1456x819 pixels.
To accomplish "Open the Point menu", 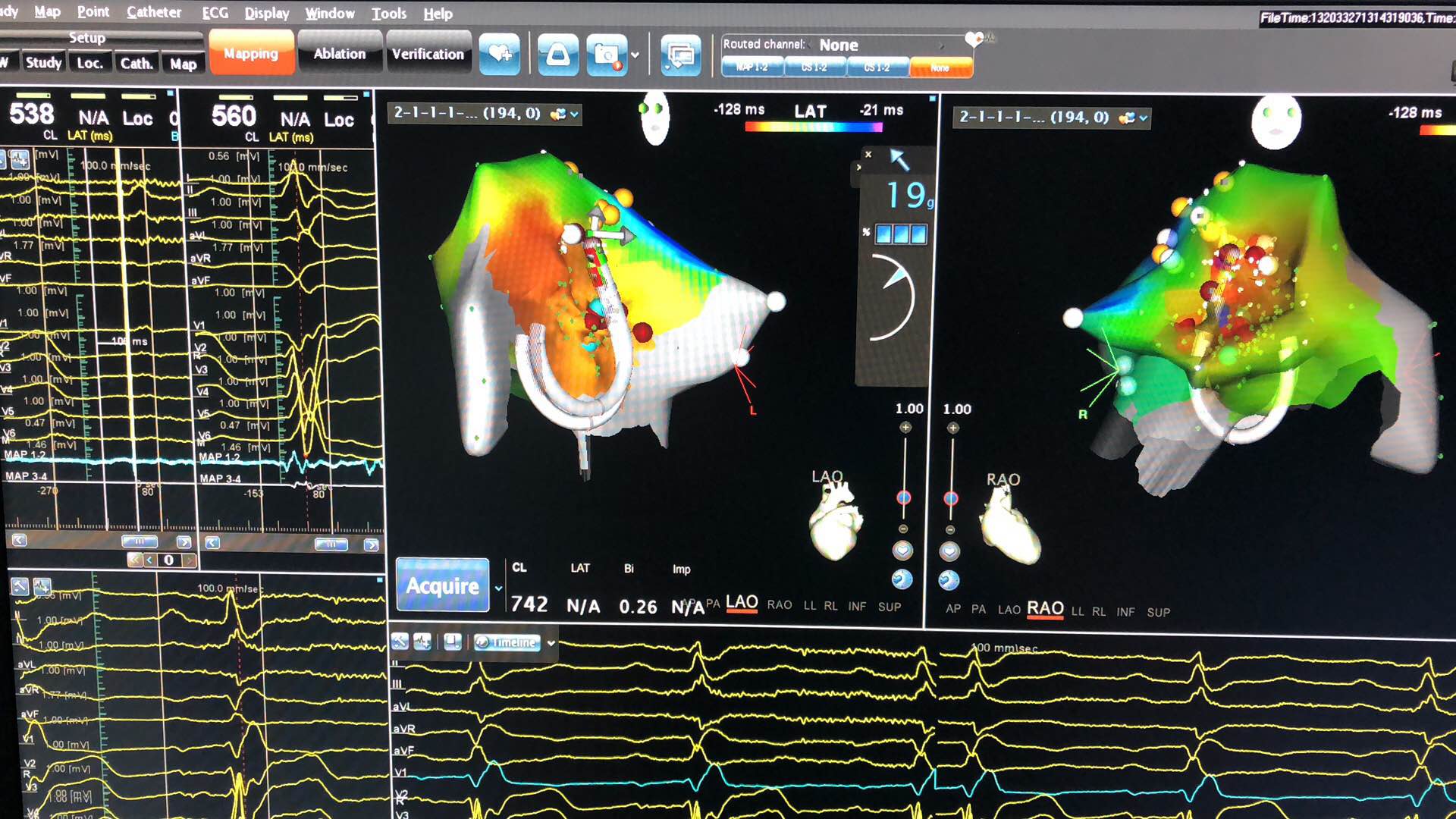I will coord(93,12).
